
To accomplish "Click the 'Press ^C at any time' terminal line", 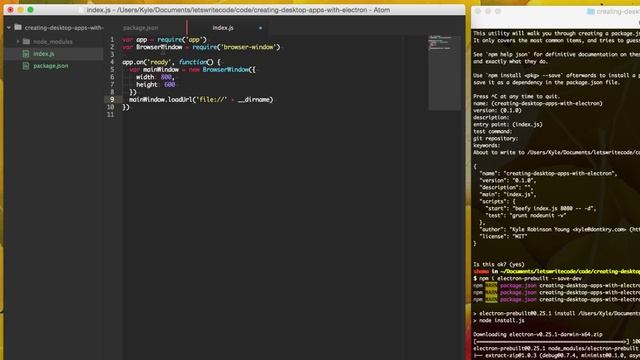I will click(x=517, y=97).
